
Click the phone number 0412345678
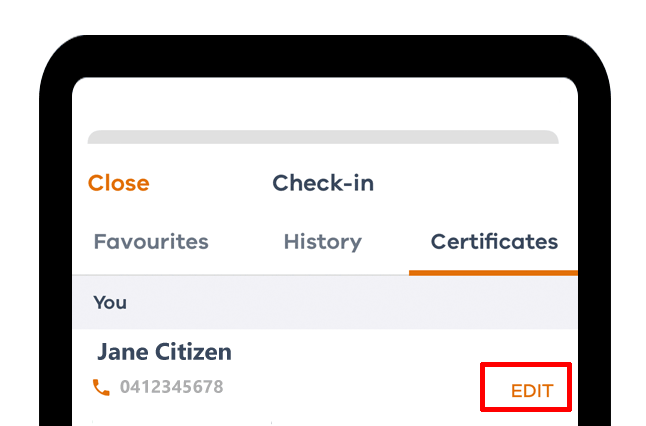coord(172,387)
